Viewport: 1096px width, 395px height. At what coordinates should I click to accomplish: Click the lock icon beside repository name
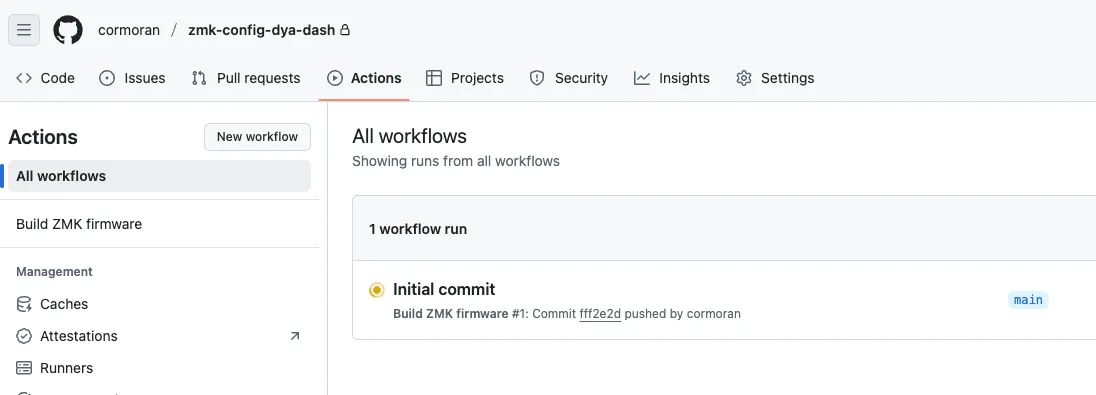(345, 30)
